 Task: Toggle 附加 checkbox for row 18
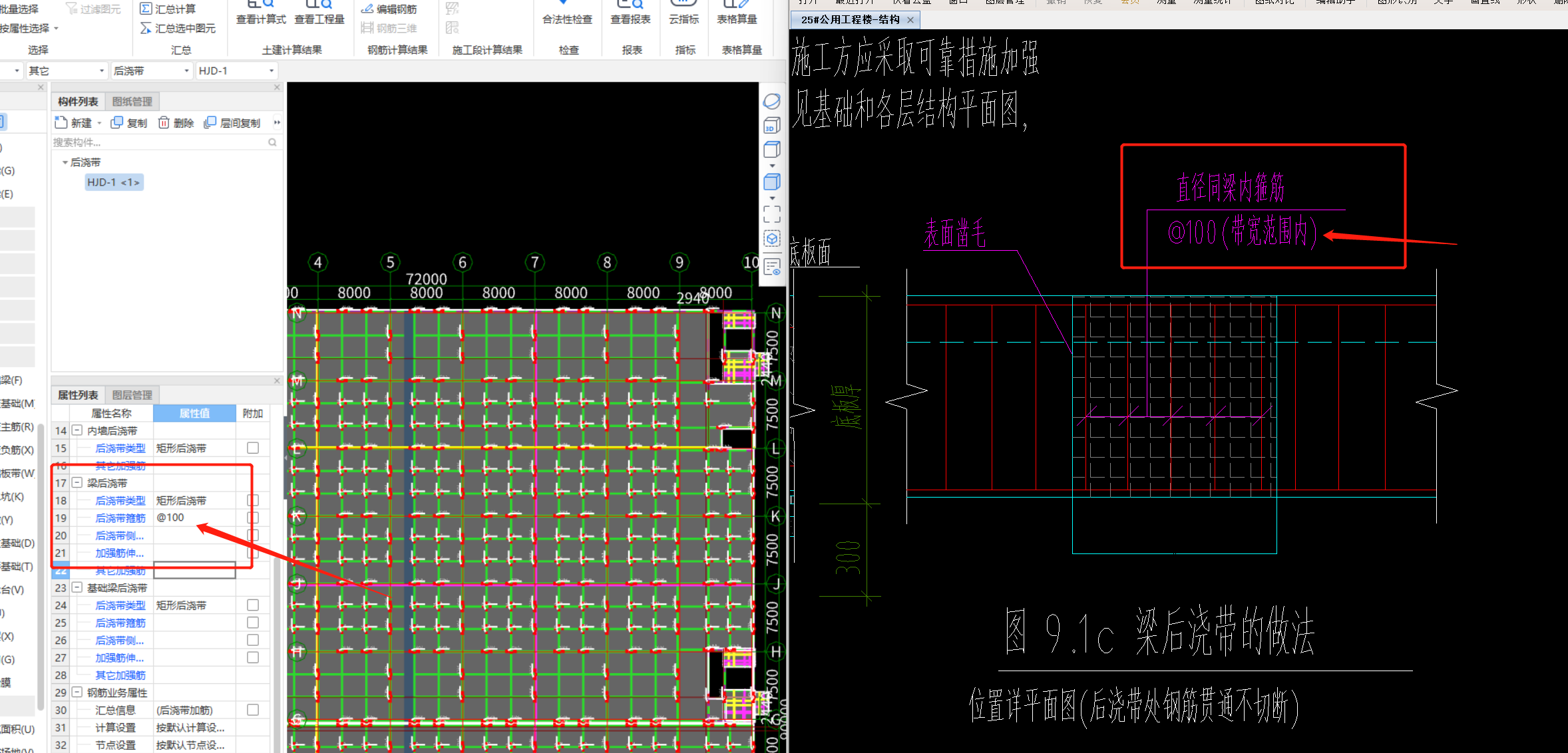(253, 500)
